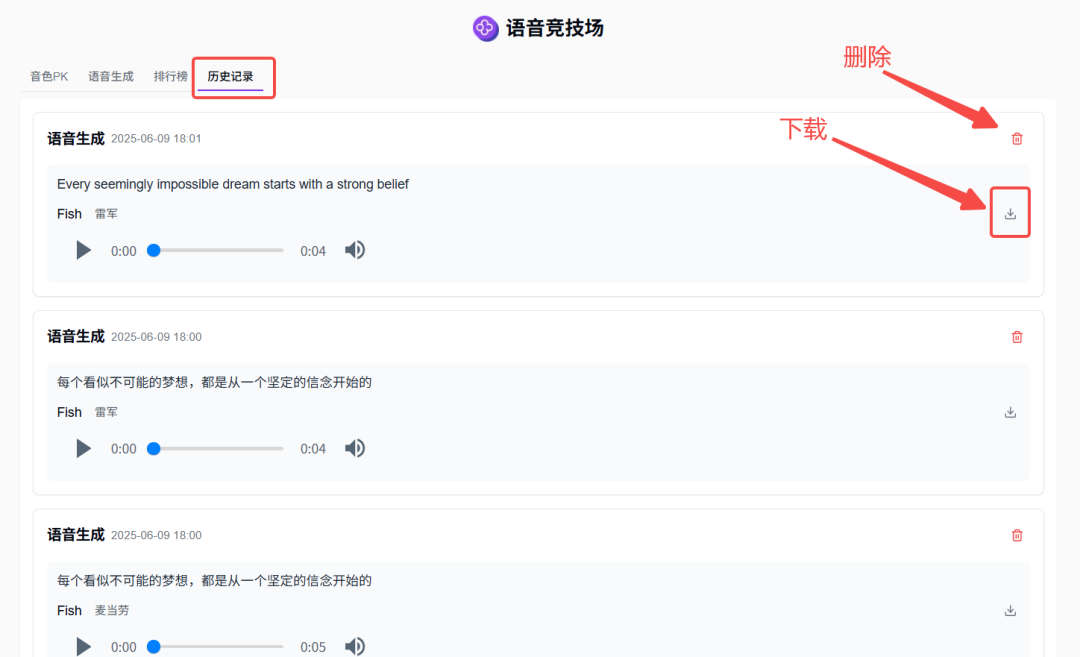Click the 0:05 duration of the 麦当劳 audio
The height and width of the screenshot is (657, 1080).
(x=313, y=647)
